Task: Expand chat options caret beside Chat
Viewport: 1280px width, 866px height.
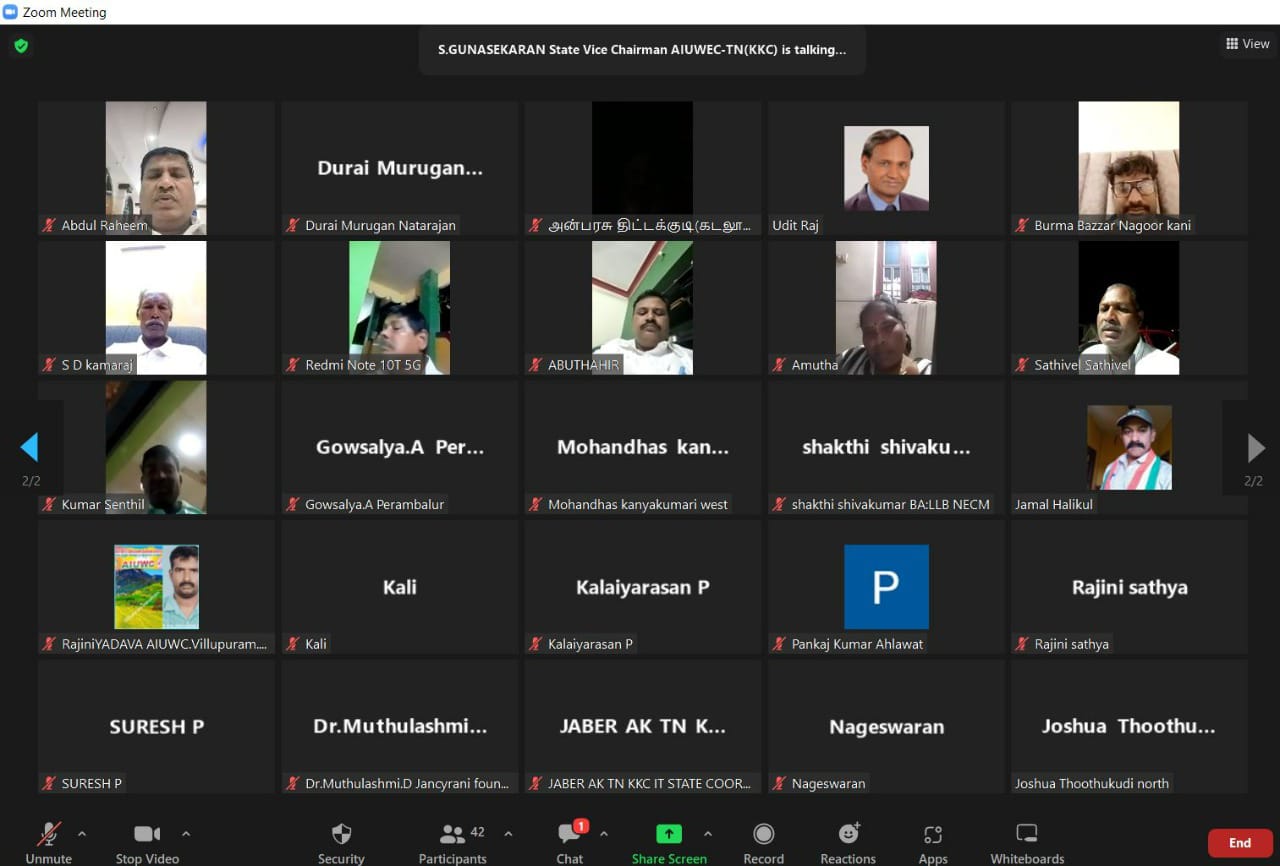Action: (604, 834)
